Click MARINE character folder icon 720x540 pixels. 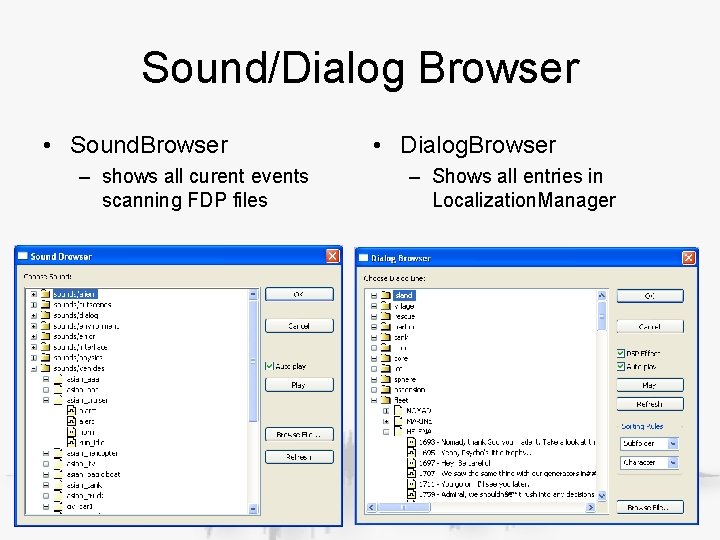tap(398, 421)
